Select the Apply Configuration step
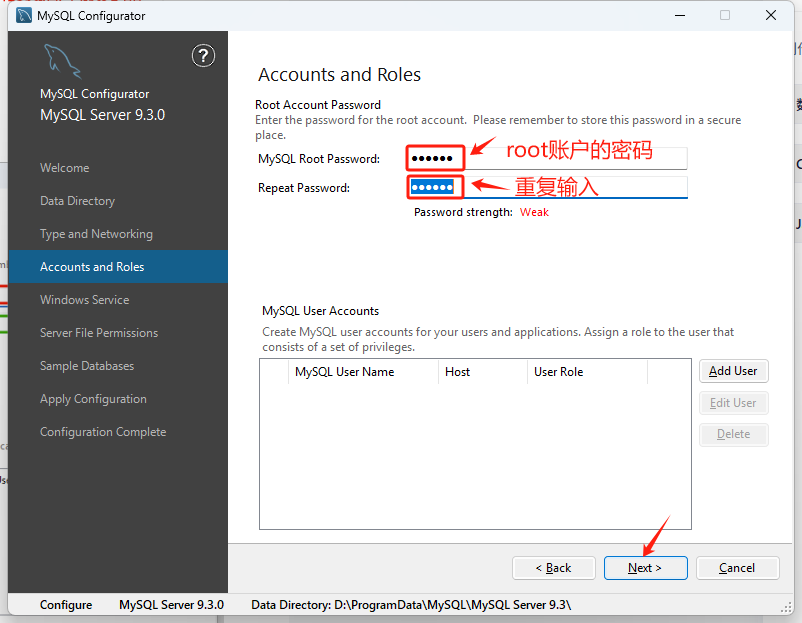Screen dimensions: 802x623 pyautogui.click(x=93, y=399)
